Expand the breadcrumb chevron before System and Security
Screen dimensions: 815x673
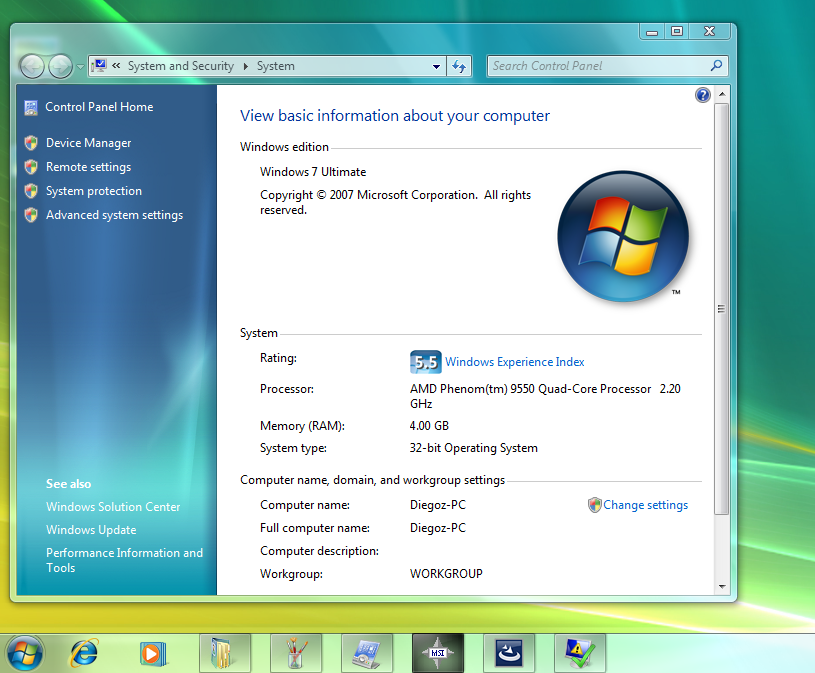point(116,66)
